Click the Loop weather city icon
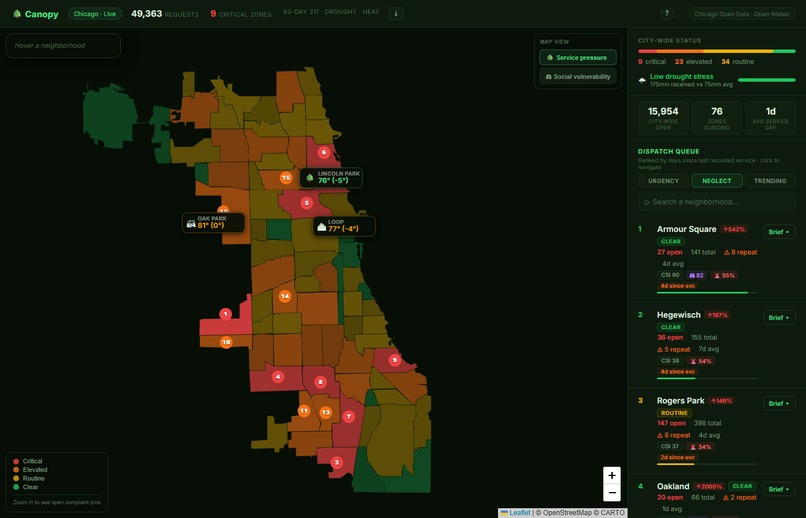 click(x=322, y=227)
